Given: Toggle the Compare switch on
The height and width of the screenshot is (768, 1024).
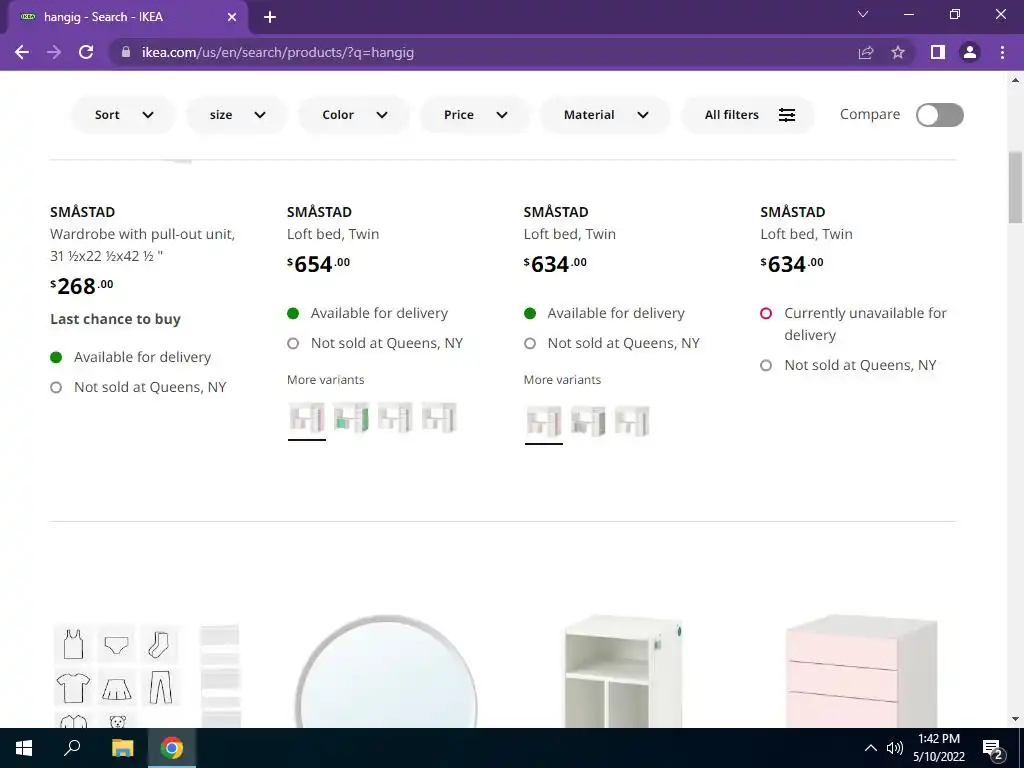Looking at the screenshot, I should 939,115.
